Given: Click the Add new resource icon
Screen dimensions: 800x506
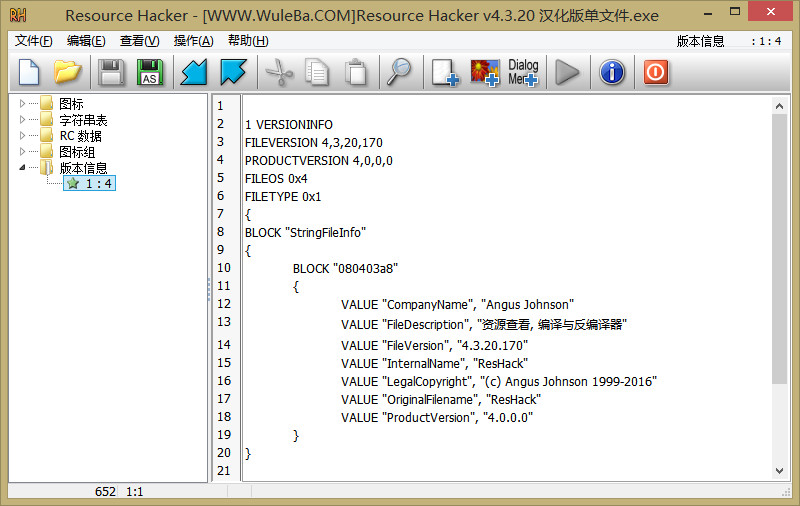Looking at the screenshot, I should (445, 72).
